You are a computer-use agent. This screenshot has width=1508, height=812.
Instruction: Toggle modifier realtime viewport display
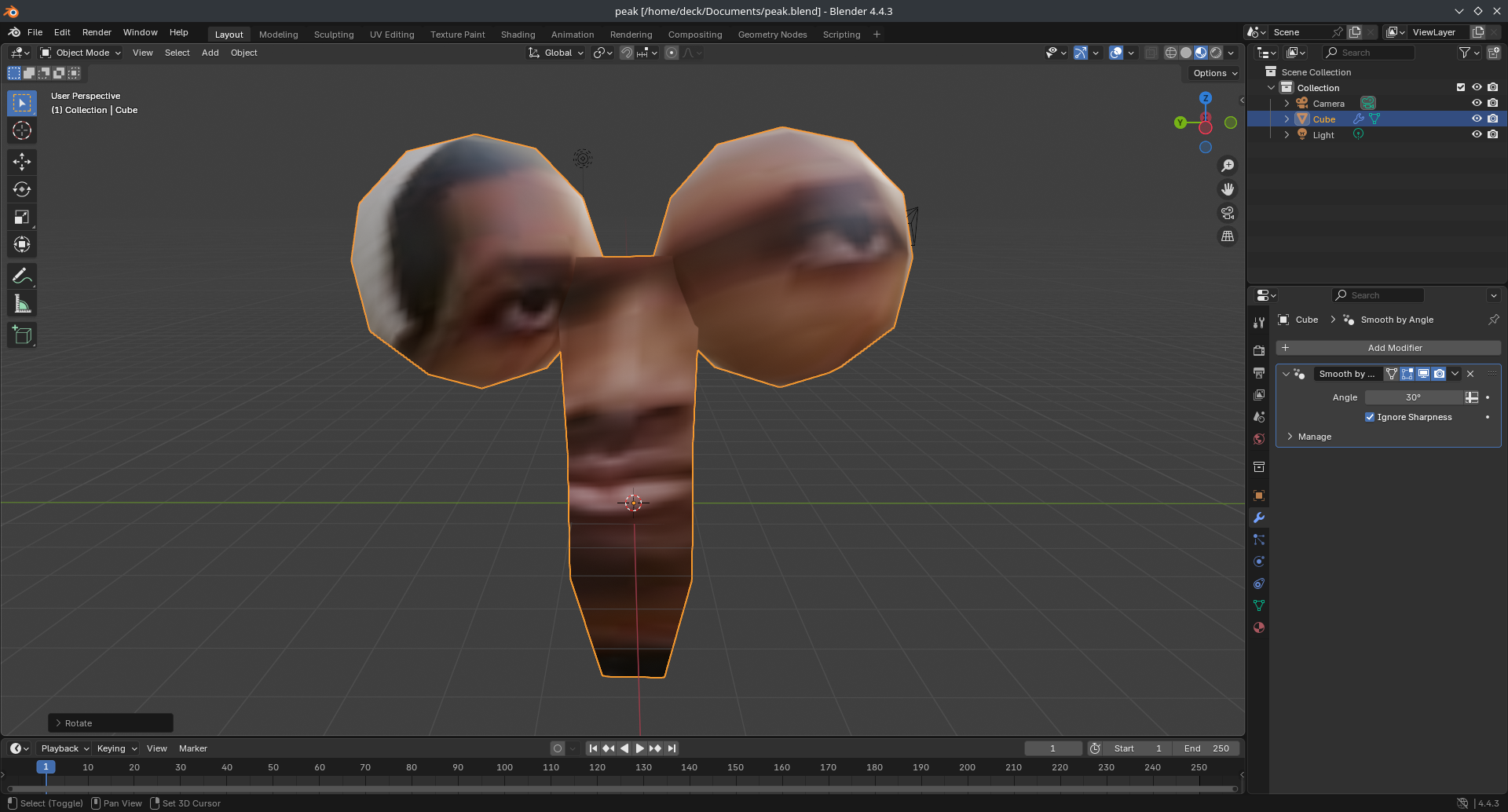tap(1423, 374)
